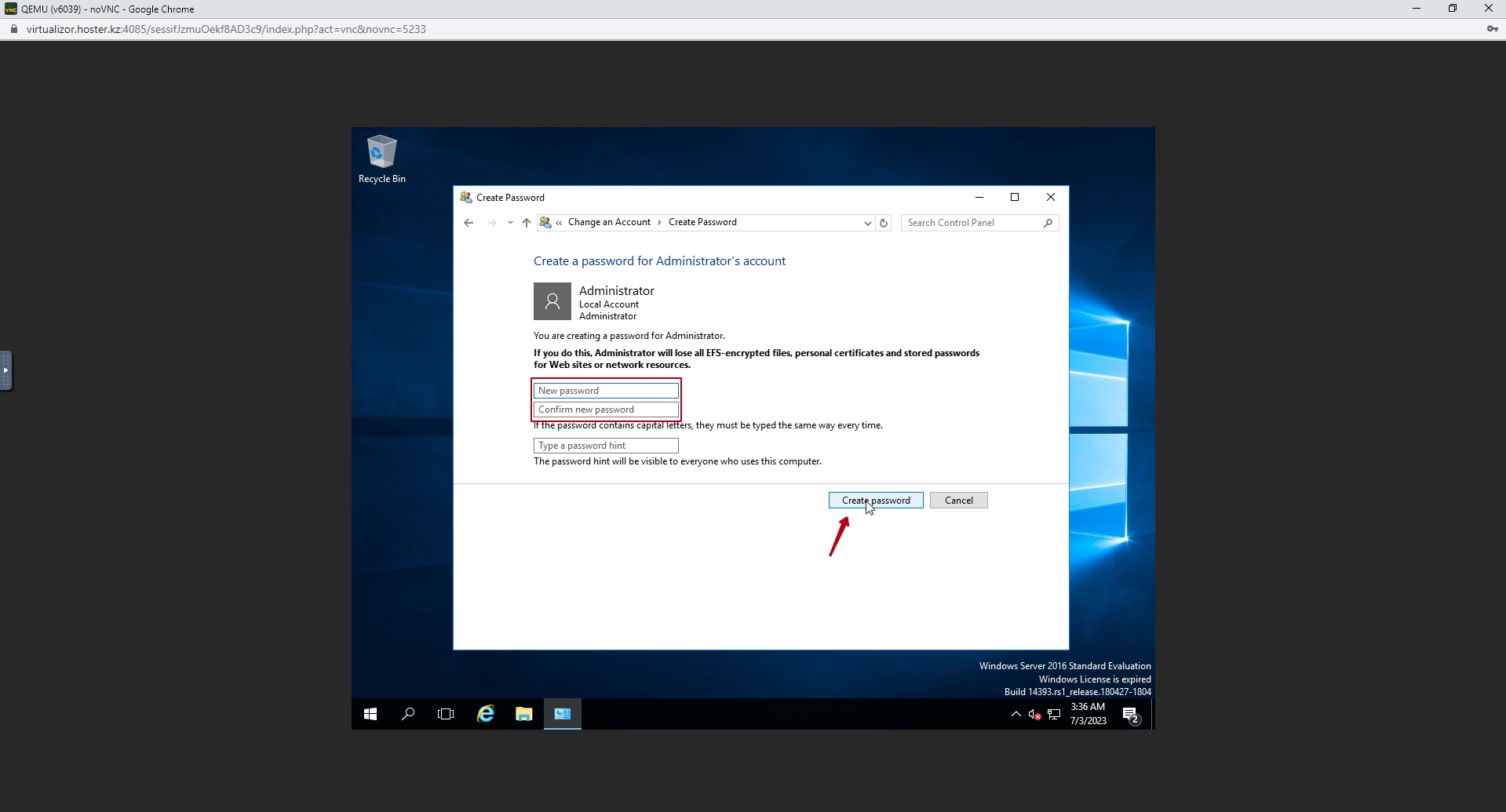1506x812 pixels.
Task: Expand the noVNC control bar handle
Action: point(6,370)
